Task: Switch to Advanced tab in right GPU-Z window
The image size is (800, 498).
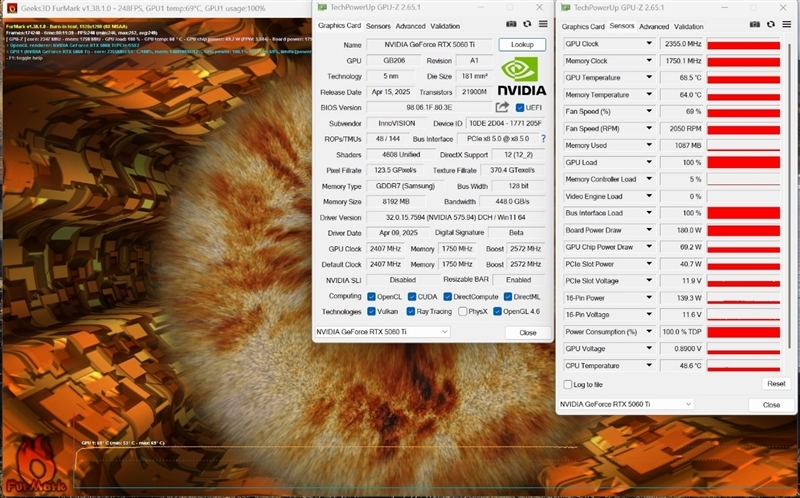Action: pos(654,27)
